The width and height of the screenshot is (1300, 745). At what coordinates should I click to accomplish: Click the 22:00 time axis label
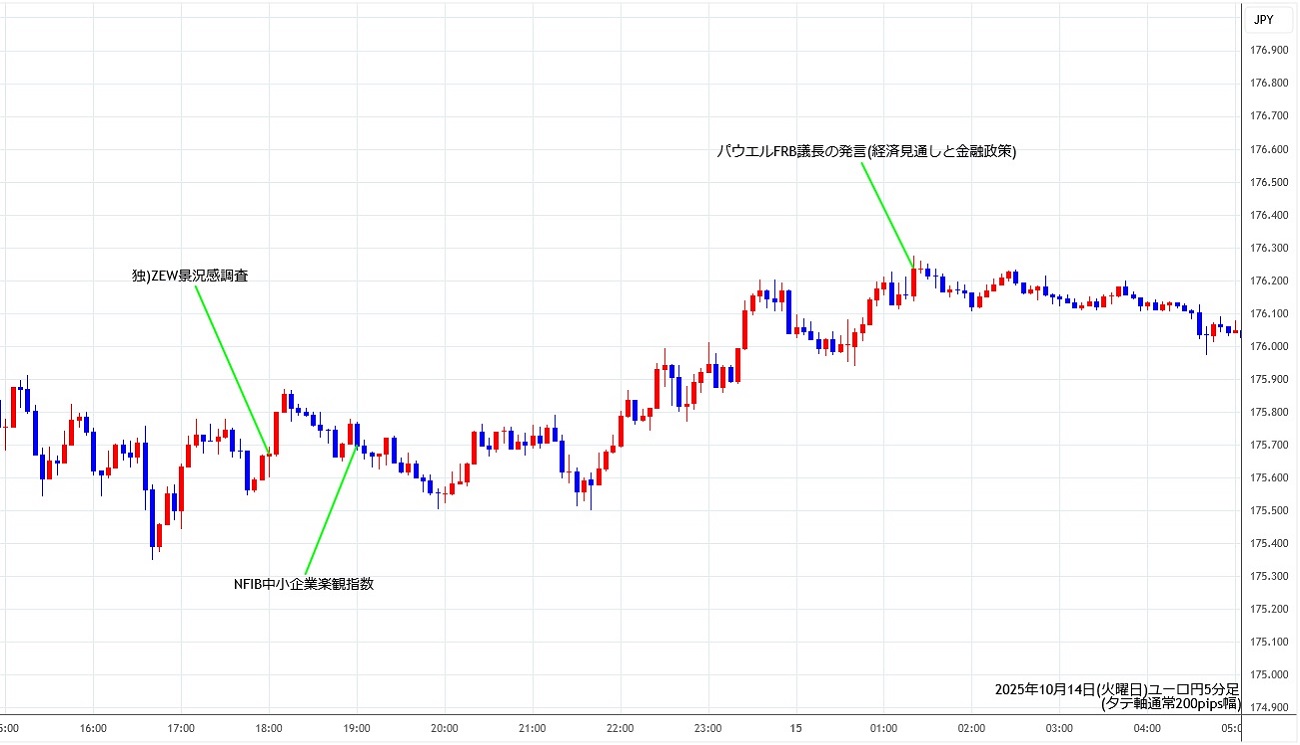620,728
